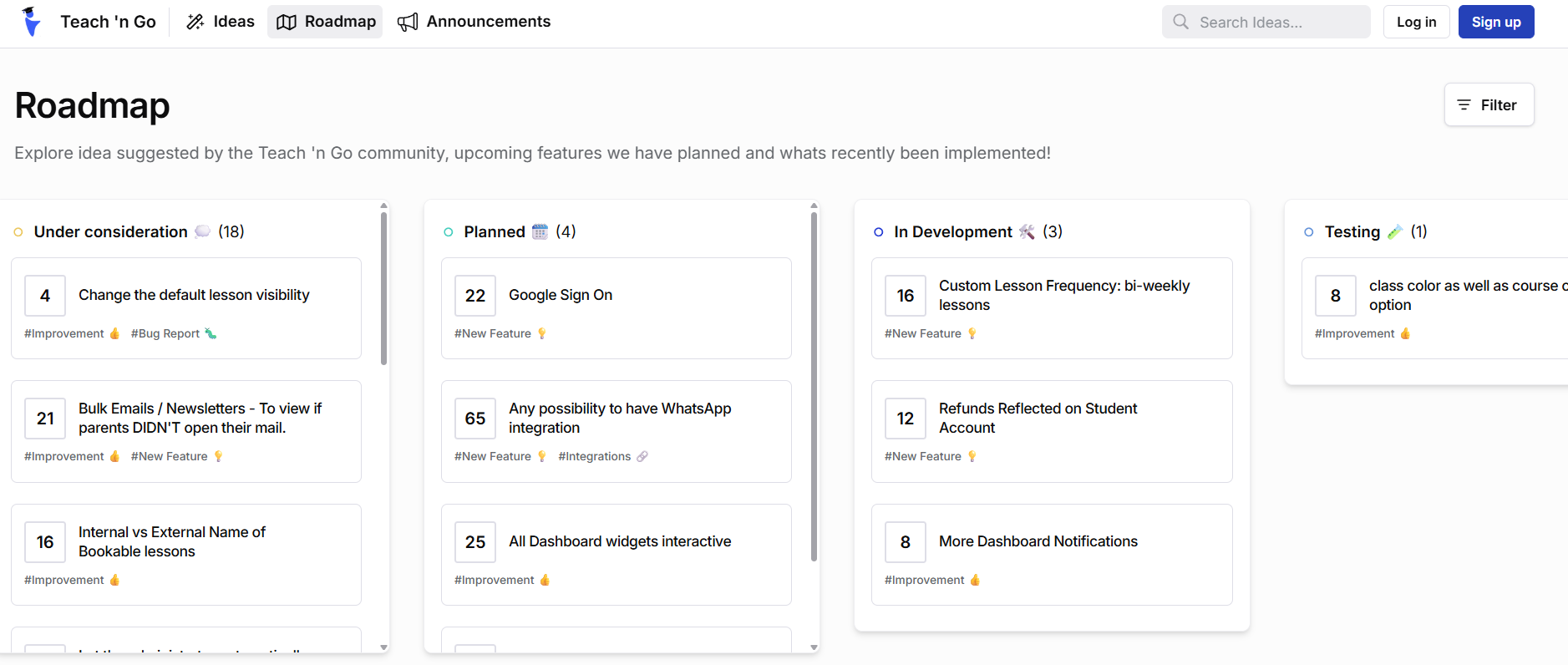Click the bug icon on Bug Report tag
Screen dimensions: 1568x665
click(211, 333)
